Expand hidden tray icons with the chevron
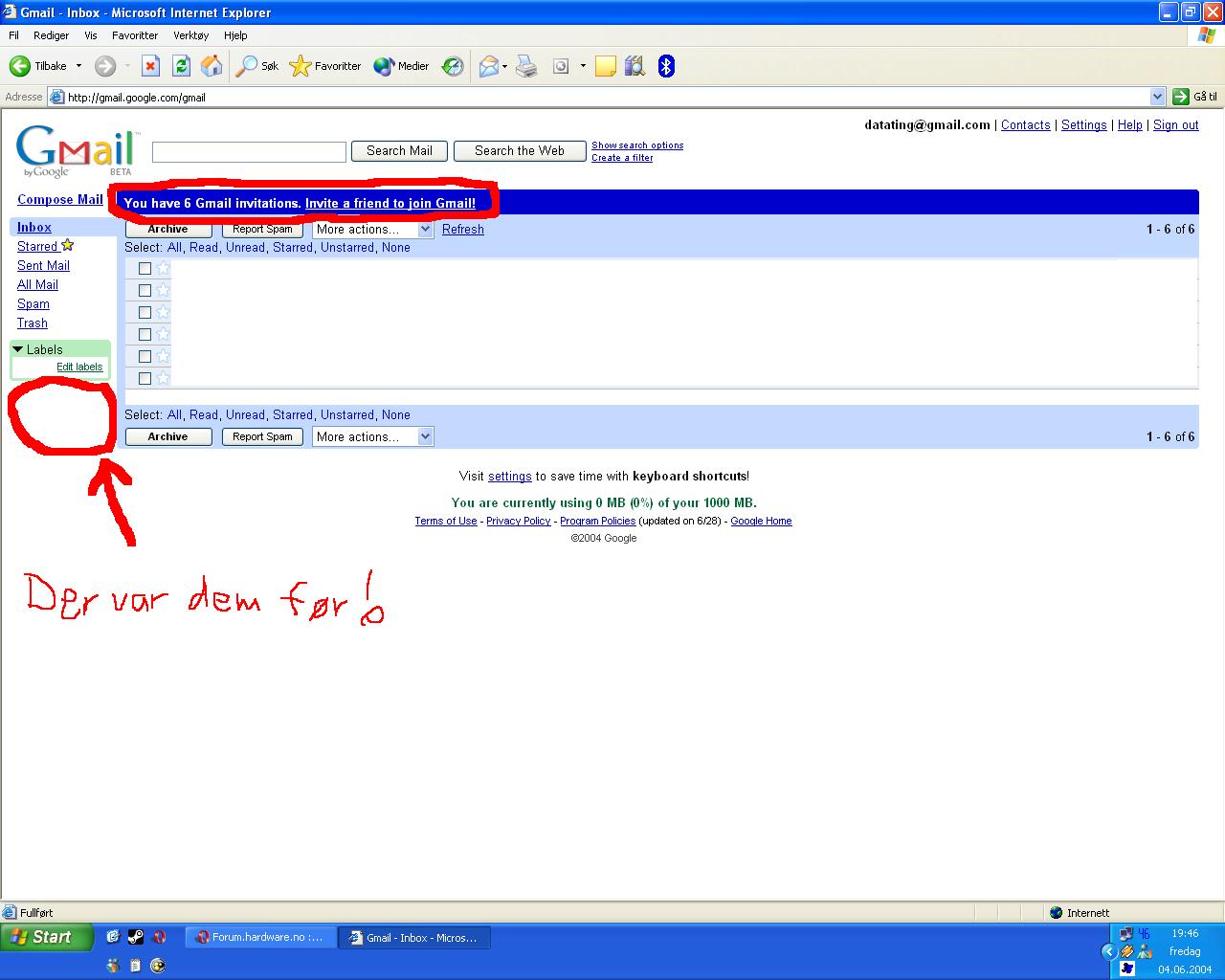1225x980 pixels. tap(1108, 951)
